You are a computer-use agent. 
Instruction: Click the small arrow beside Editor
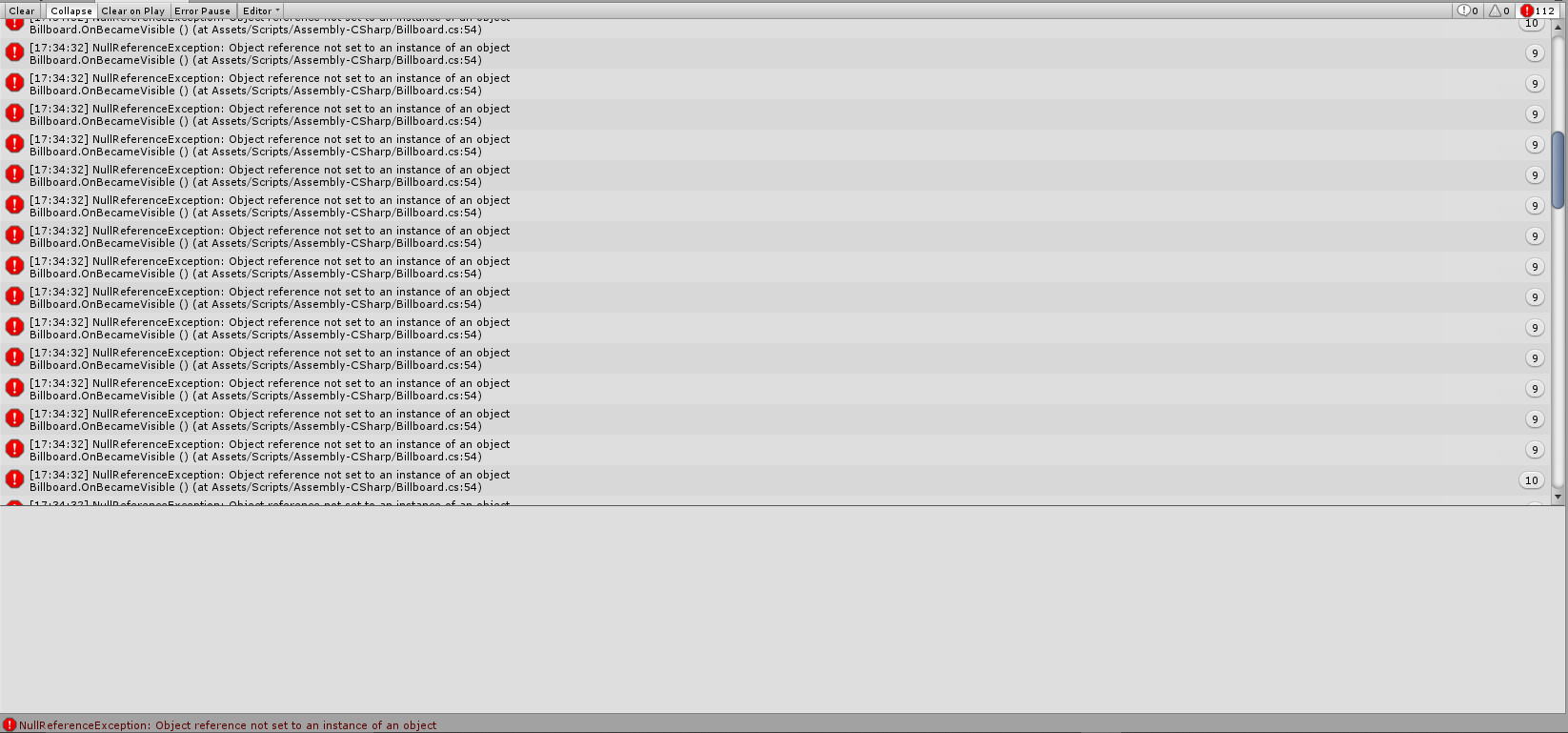coord(278,10)
